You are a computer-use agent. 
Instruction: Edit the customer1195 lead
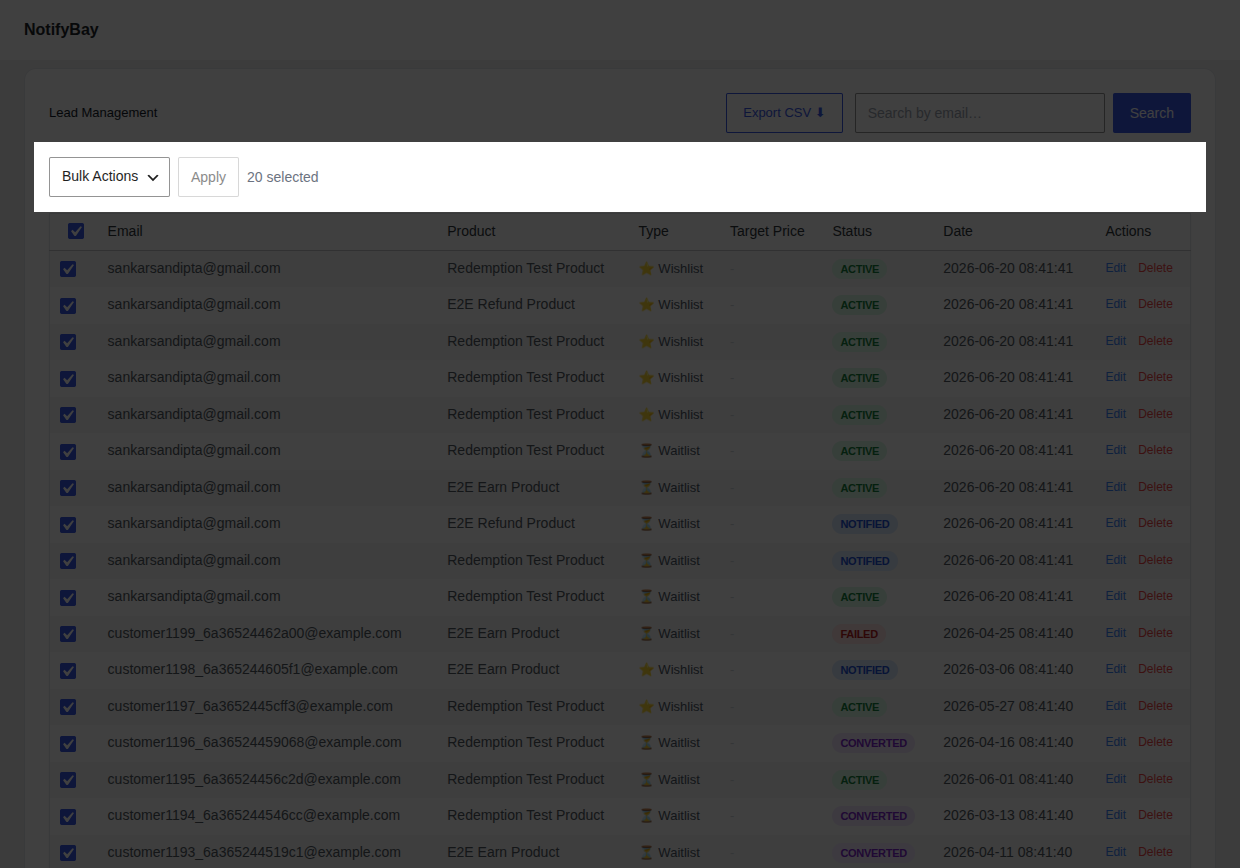coord(1115,779)
